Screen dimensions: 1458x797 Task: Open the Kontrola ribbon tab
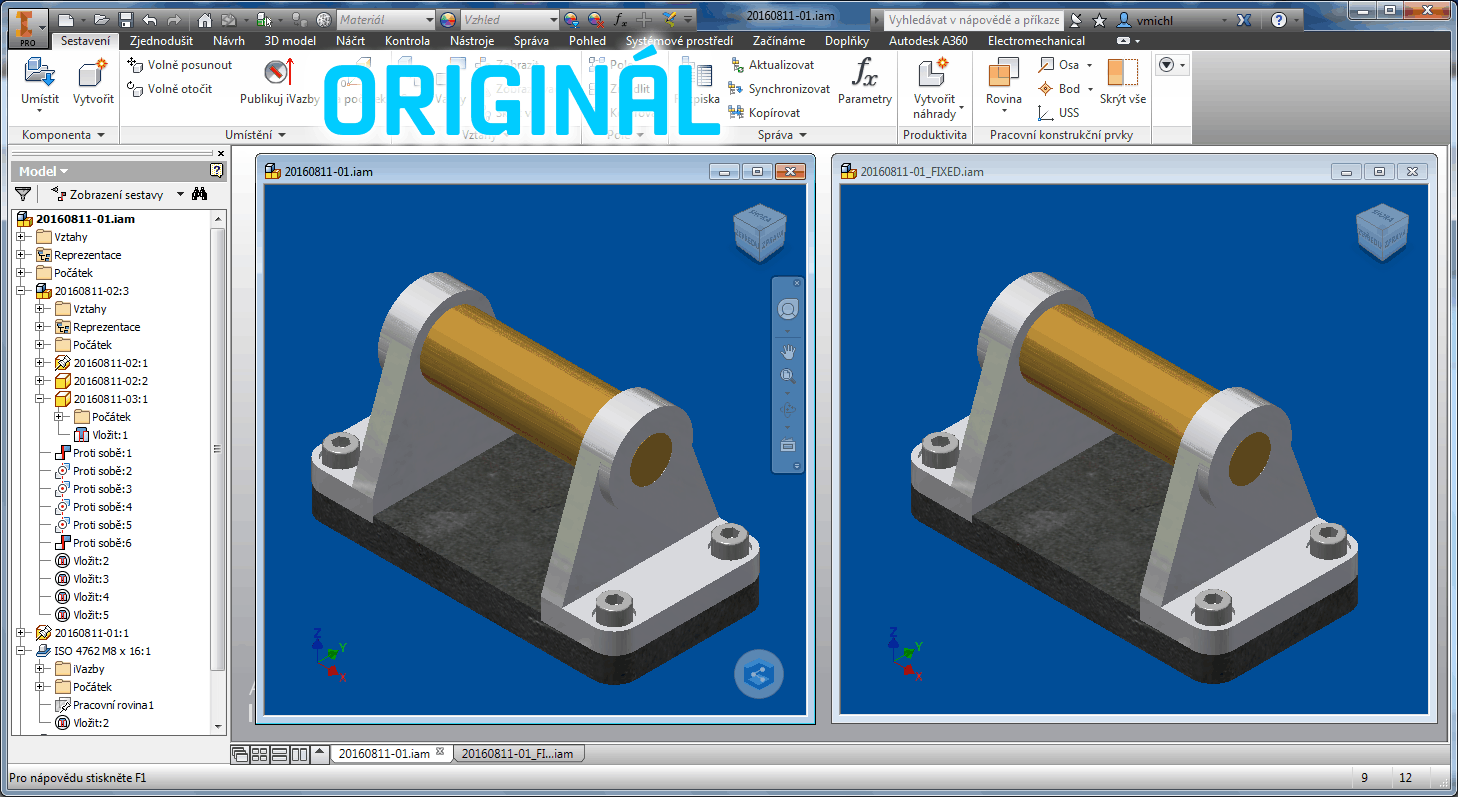(407, 41)
